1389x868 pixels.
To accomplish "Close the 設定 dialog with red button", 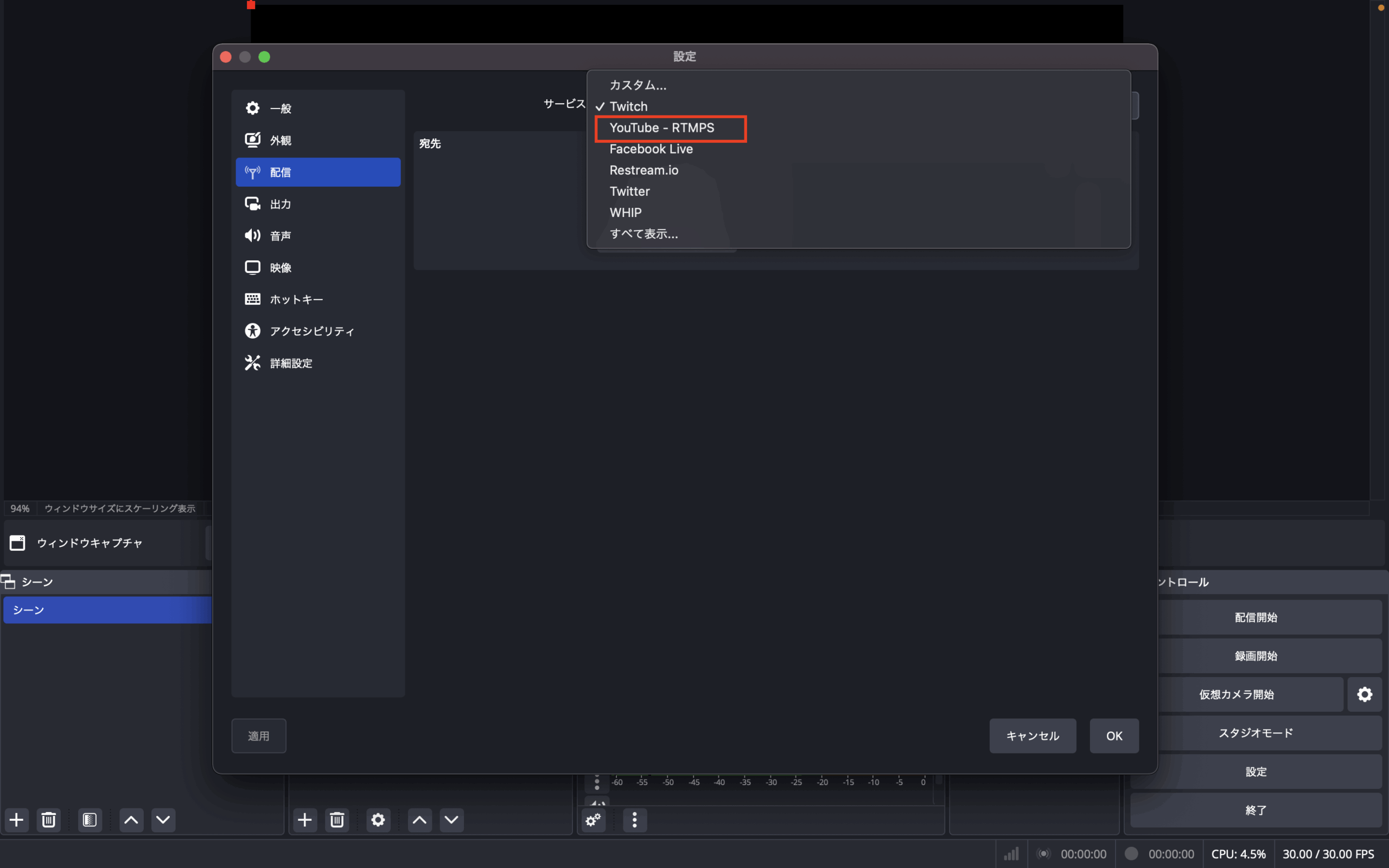I will coord(226,57).
